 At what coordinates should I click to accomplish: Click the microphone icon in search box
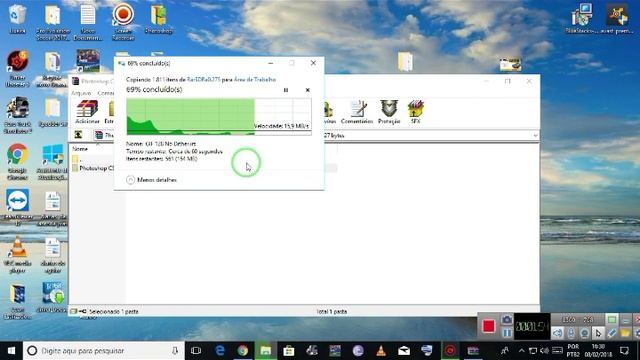click(175, 351)
